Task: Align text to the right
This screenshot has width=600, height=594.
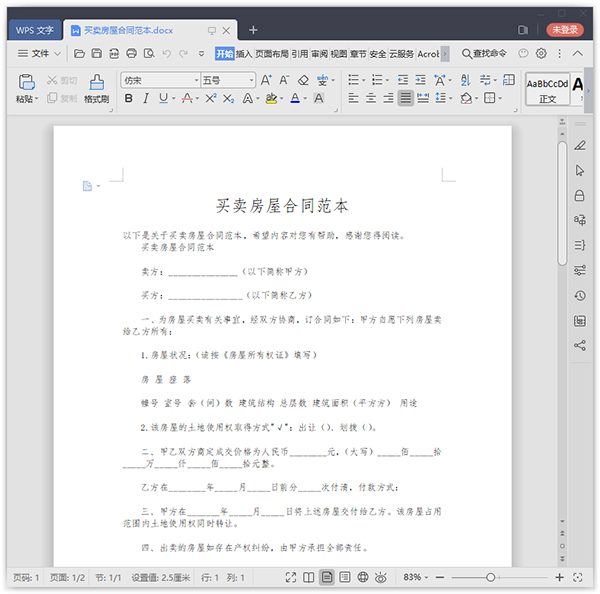Action: click(x=388, y=98)
